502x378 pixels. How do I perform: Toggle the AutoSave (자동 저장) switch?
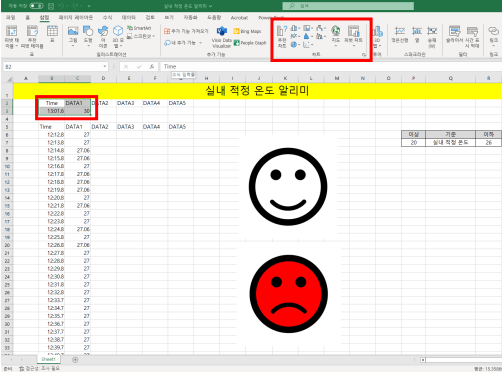36,6
